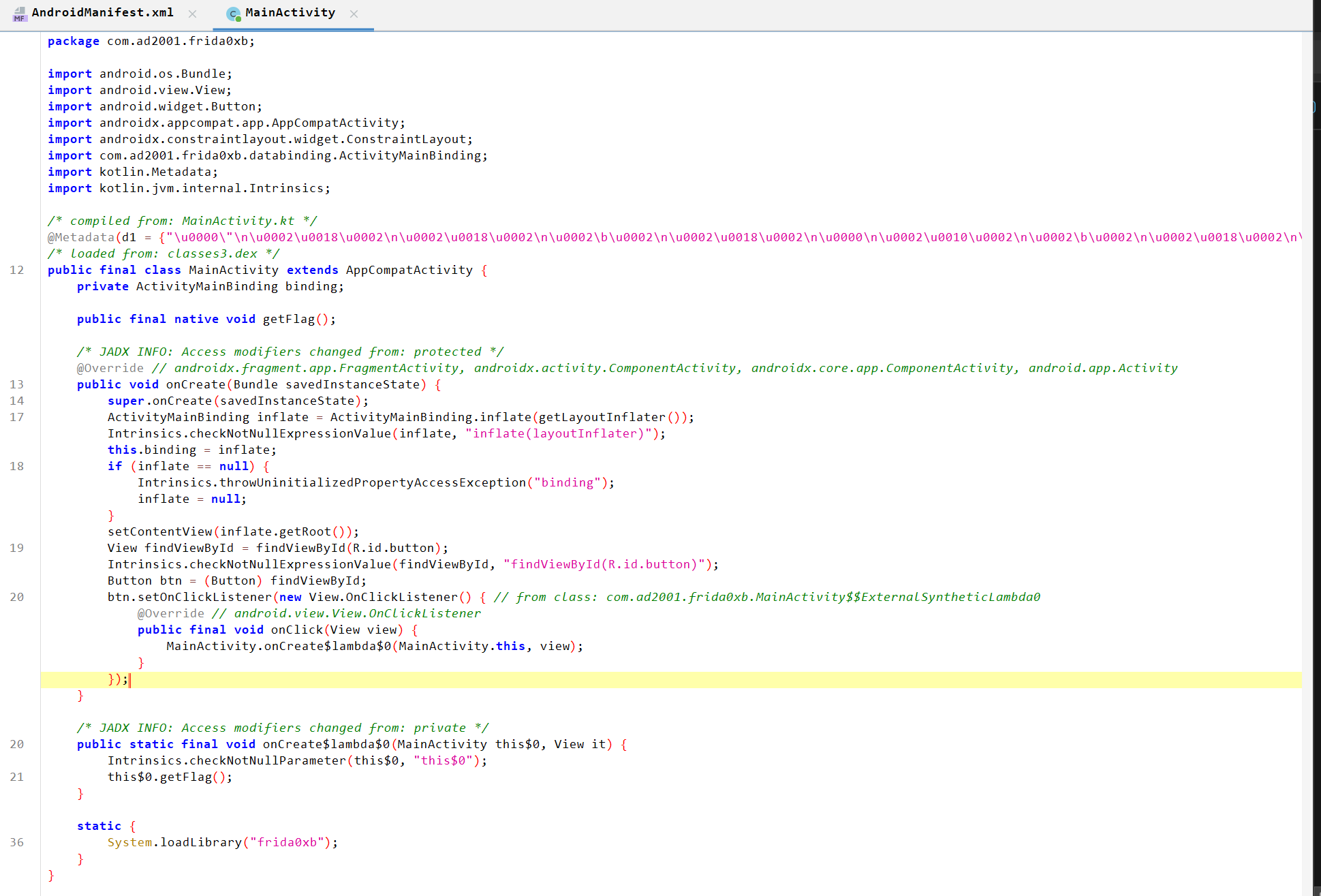1321x896 pixels.
Task: Click 'R.id.button' in the View findViewById assignment
Action: (x=393, y=548)
